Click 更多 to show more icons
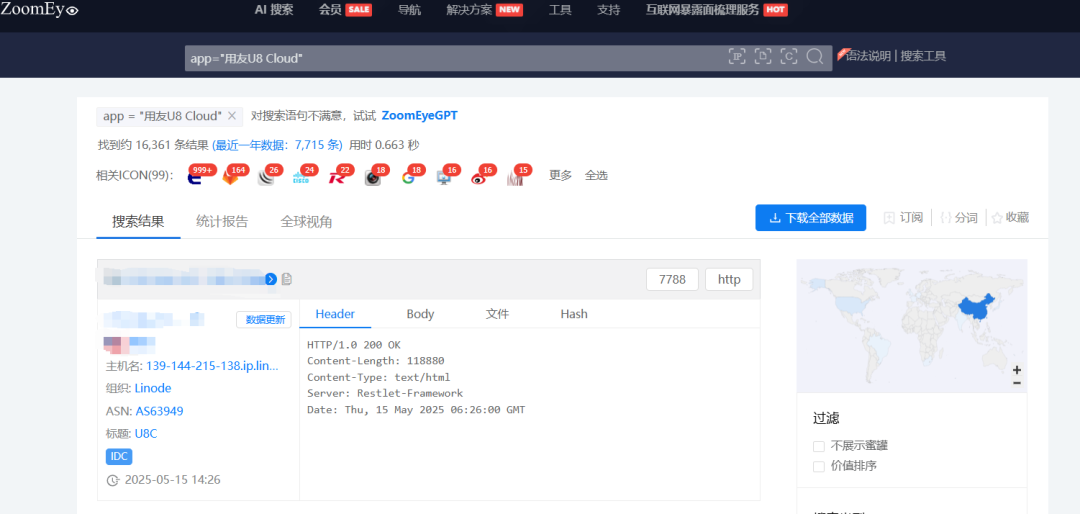Viewport: 1080px width, 514px height. click(x=560, y=176)
